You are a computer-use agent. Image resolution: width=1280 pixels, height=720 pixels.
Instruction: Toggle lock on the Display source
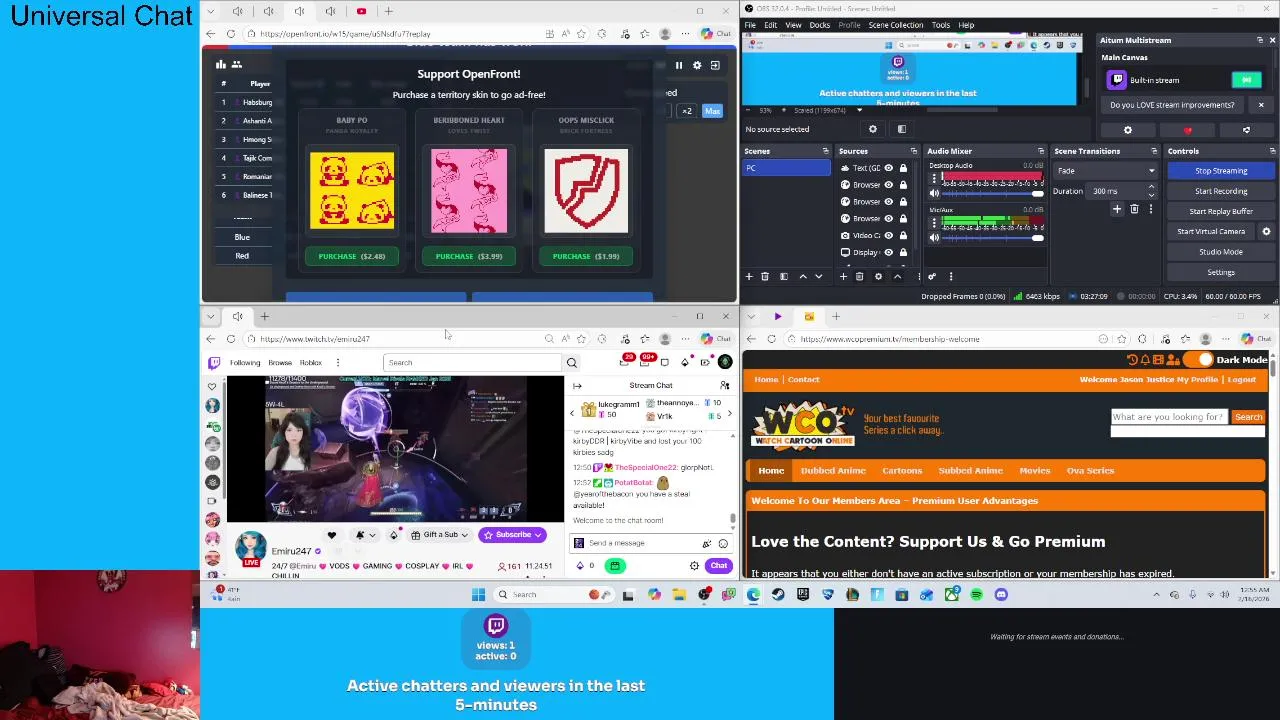point(903,252)
